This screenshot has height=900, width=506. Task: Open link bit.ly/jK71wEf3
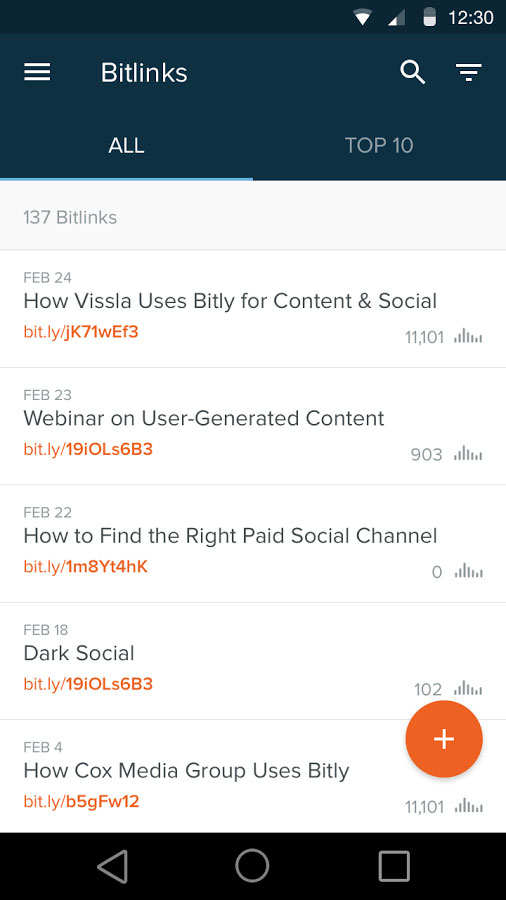[x=81, y=332]
